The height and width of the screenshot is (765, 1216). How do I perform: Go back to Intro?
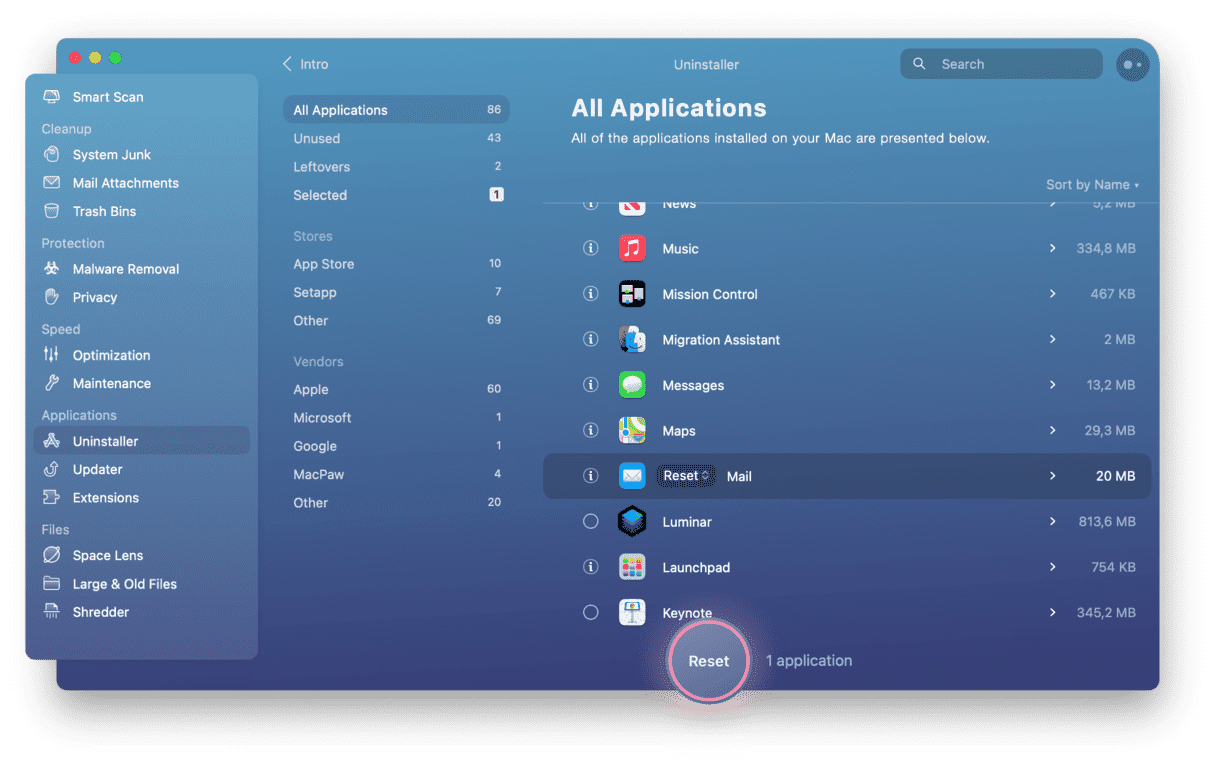305,64
